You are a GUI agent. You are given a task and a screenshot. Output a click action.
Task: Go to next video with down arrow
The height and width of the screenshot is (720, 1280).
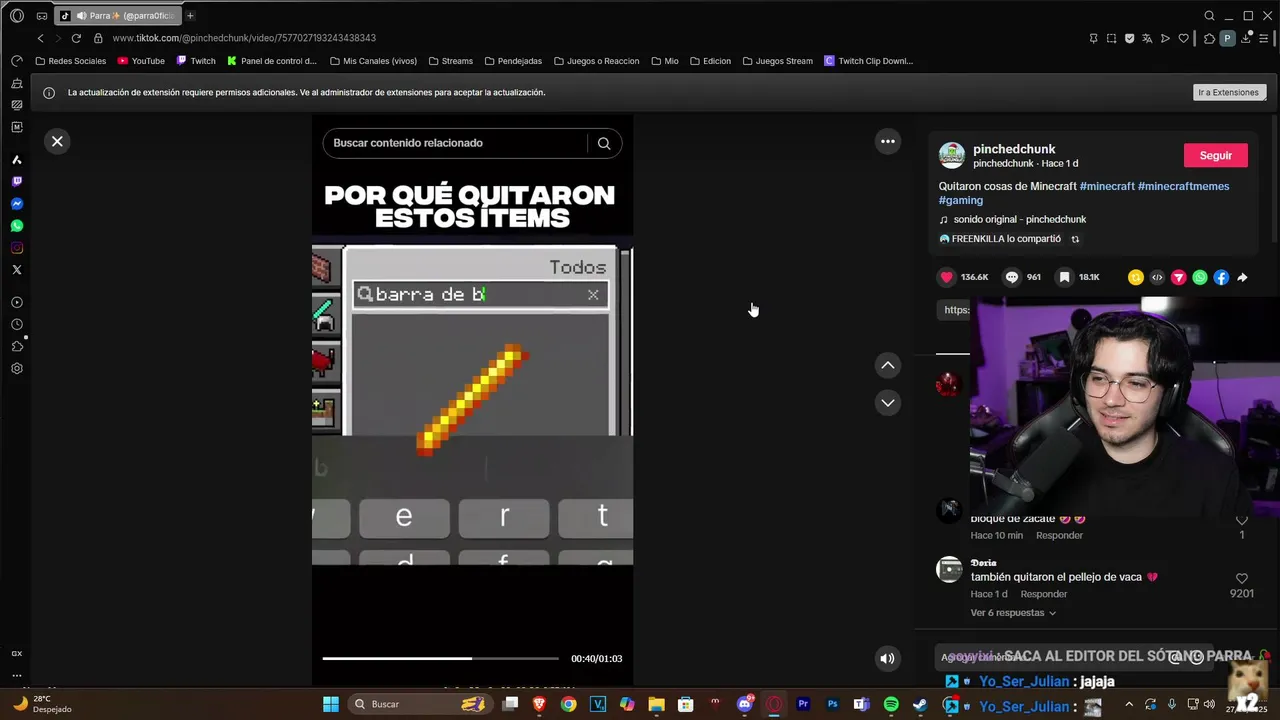[887, 403]
